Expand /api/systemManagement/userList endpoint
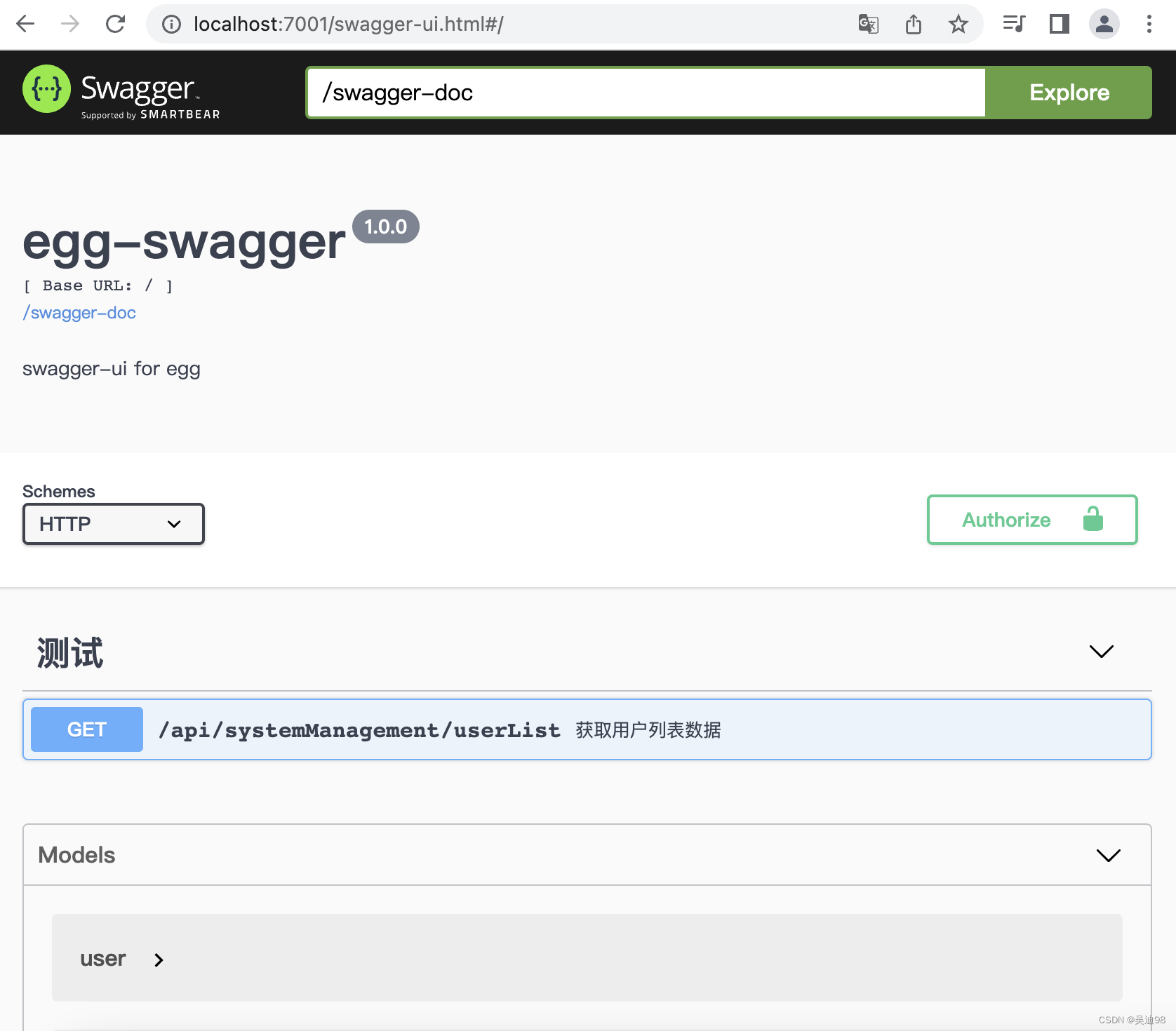 (x=587, y=729)
